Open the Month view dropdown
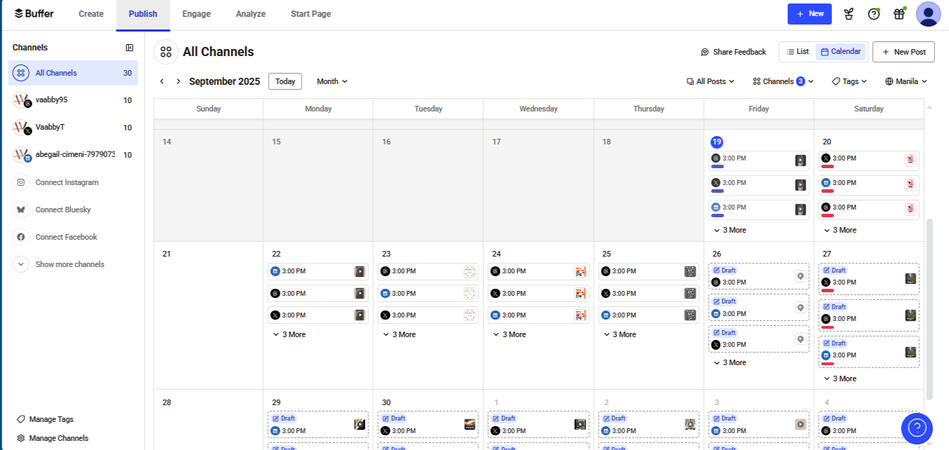 [332, 81]
